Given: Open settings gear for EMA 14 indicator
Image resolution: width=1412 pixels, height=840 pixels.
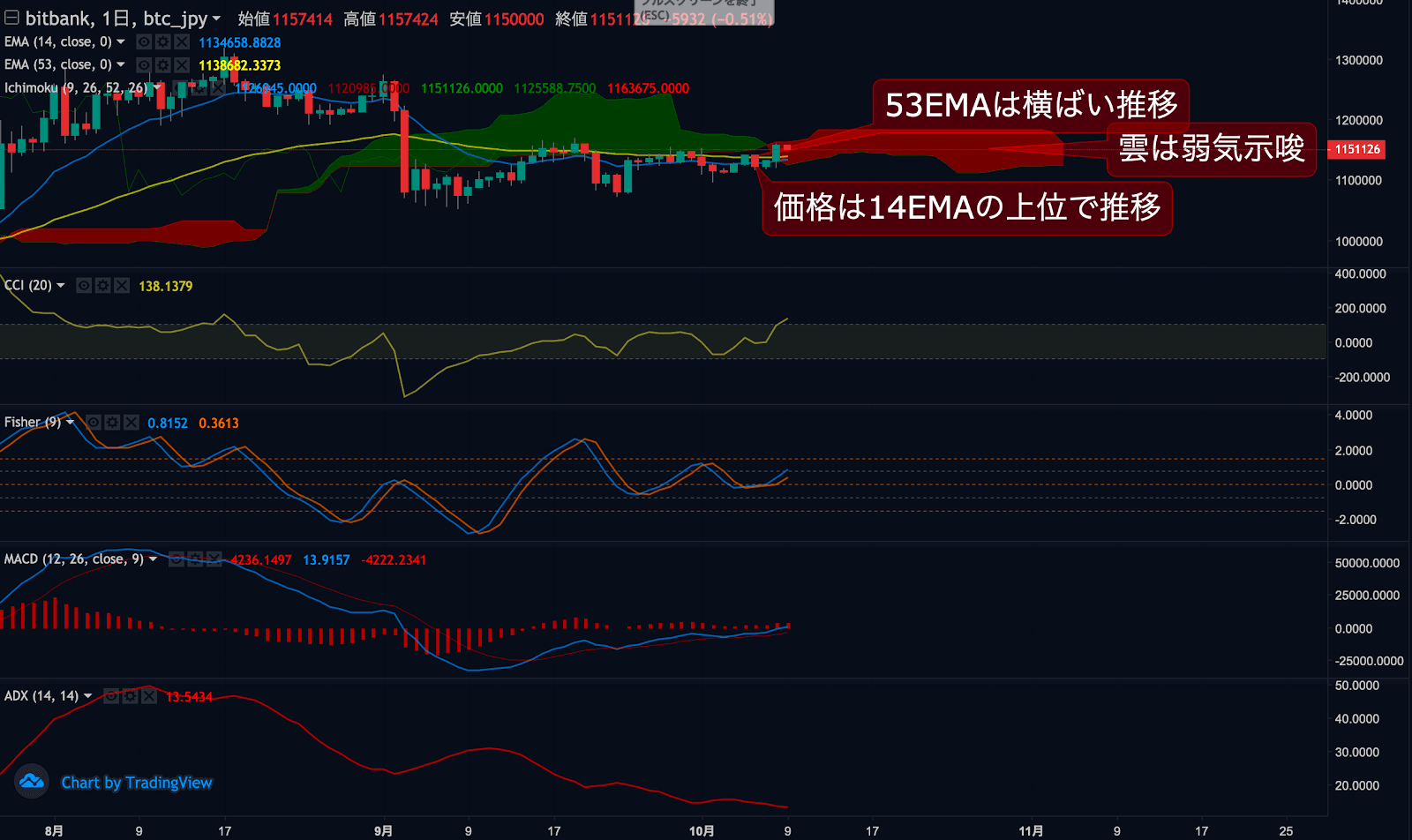Looking at the screenshot, I should pos(162,41).
